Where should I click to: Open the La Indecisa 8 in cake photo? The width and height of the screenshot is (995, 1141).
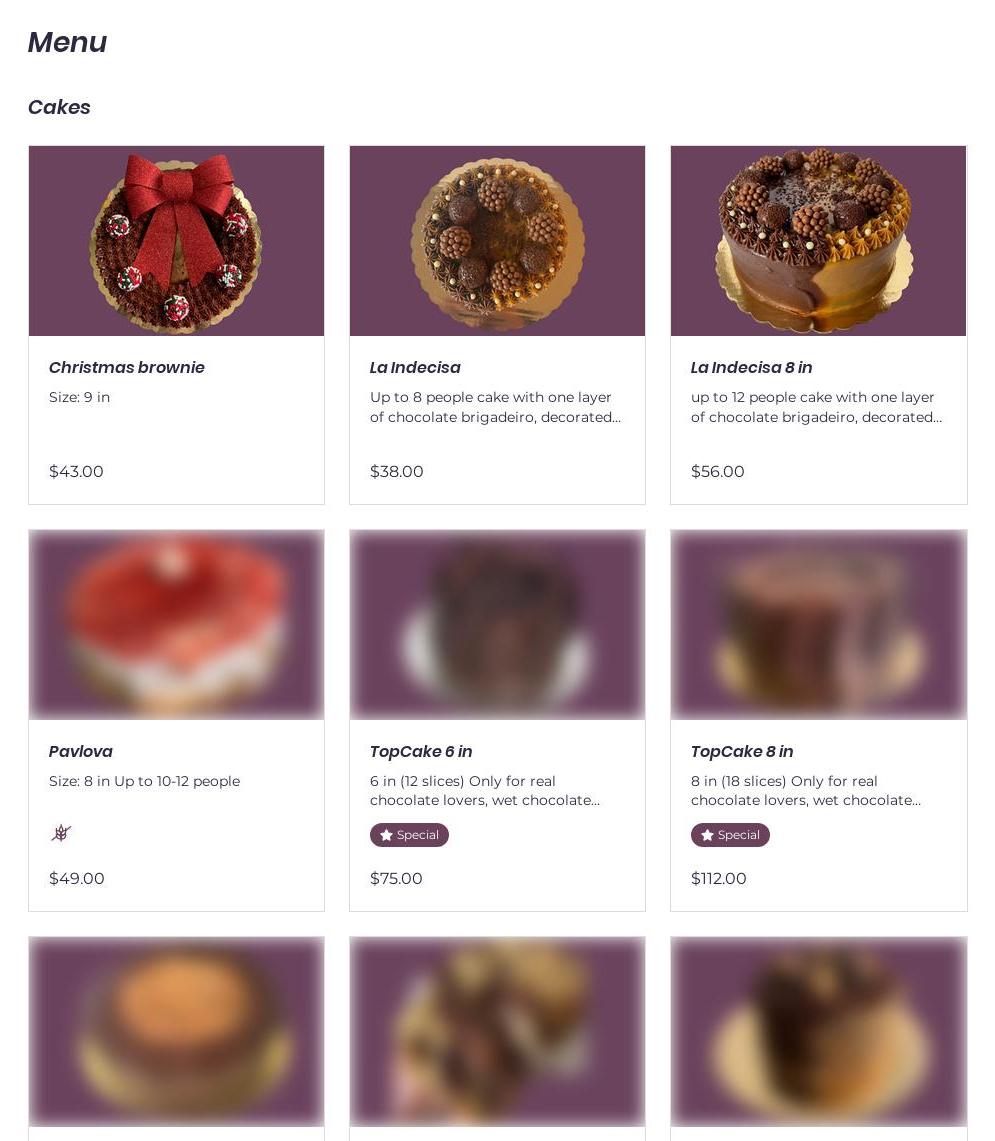click(x=818, y=241)
